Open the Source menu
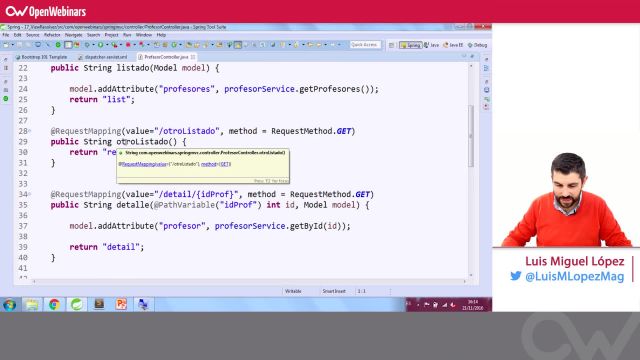The width and height of the screenshot is (640, 360). tap(33, 35)
